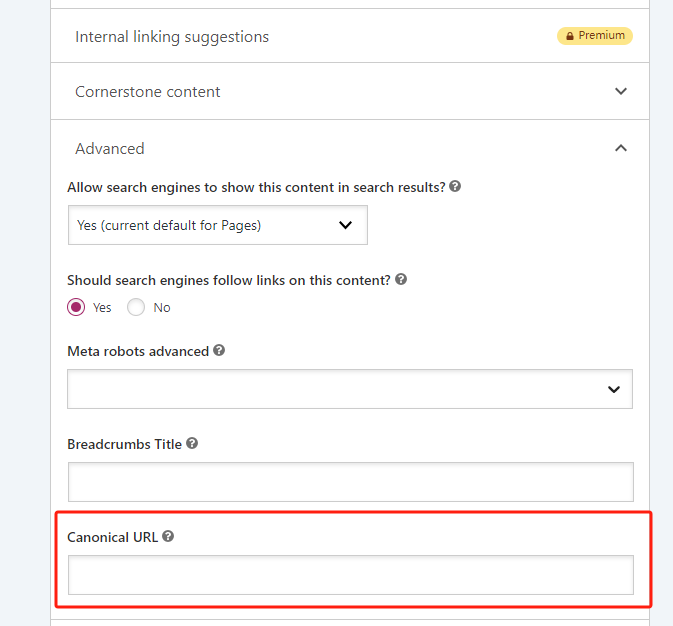The image size is (673, 626).
Task: Collapse Advanced section using the up chevron
Action: coord(621,148)
